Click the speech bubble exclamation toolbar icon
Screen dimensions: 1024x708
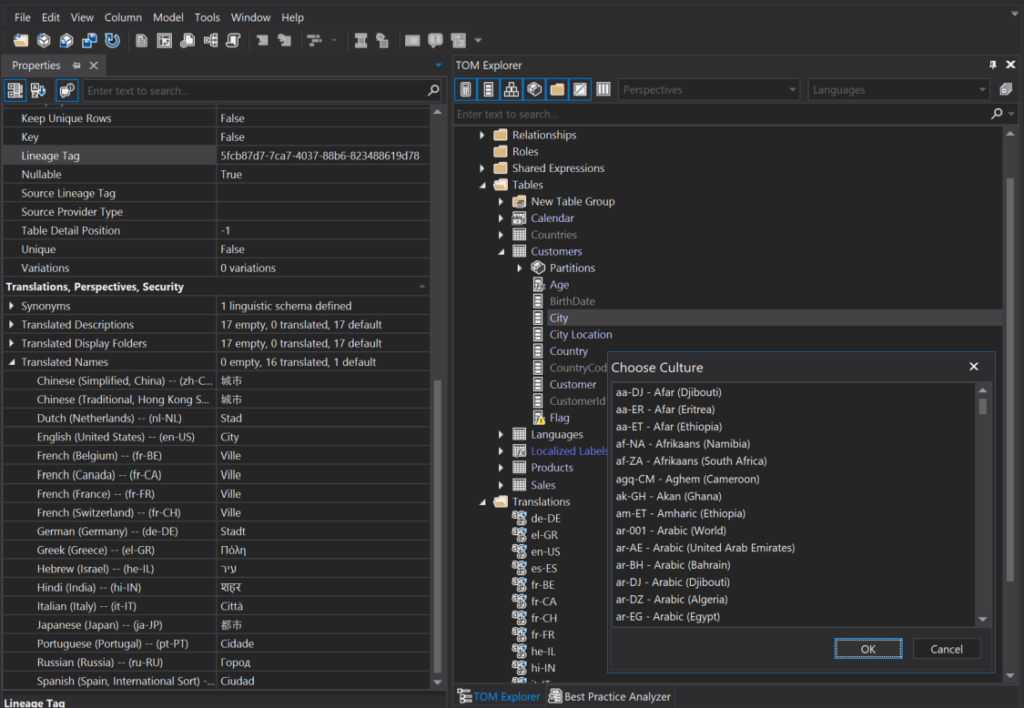tap(435, 40)
